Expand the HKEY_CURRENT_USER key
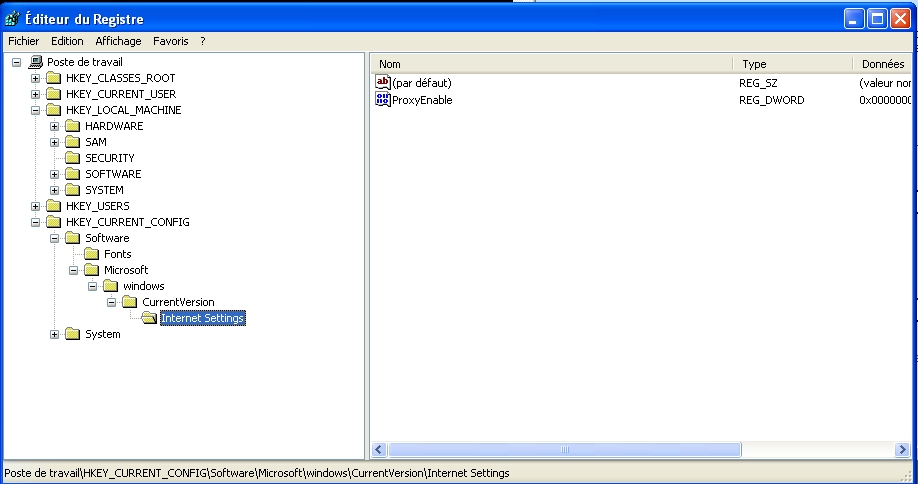 point(35,94)
